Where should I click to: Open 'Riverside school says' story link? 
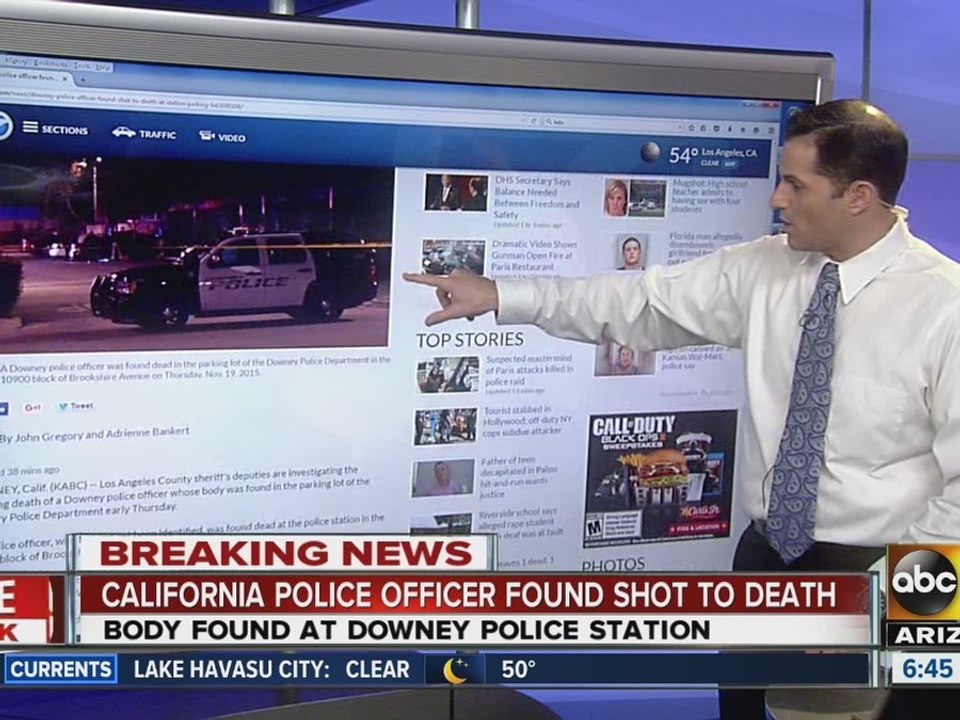tap(520, 522)
